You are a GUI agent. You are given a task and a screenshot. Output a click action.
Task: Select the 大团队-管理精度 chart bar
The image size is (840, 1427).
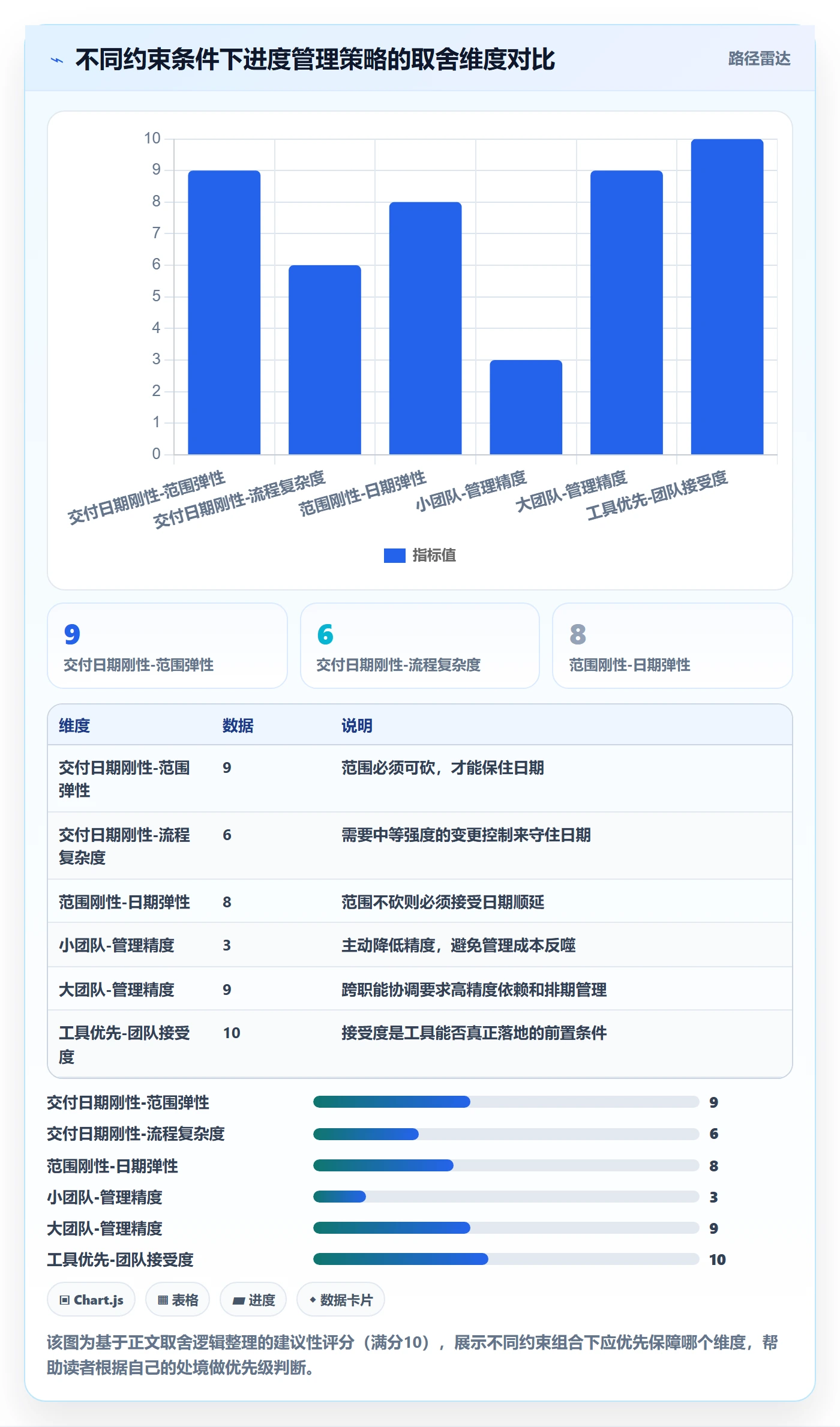[626, 312]
